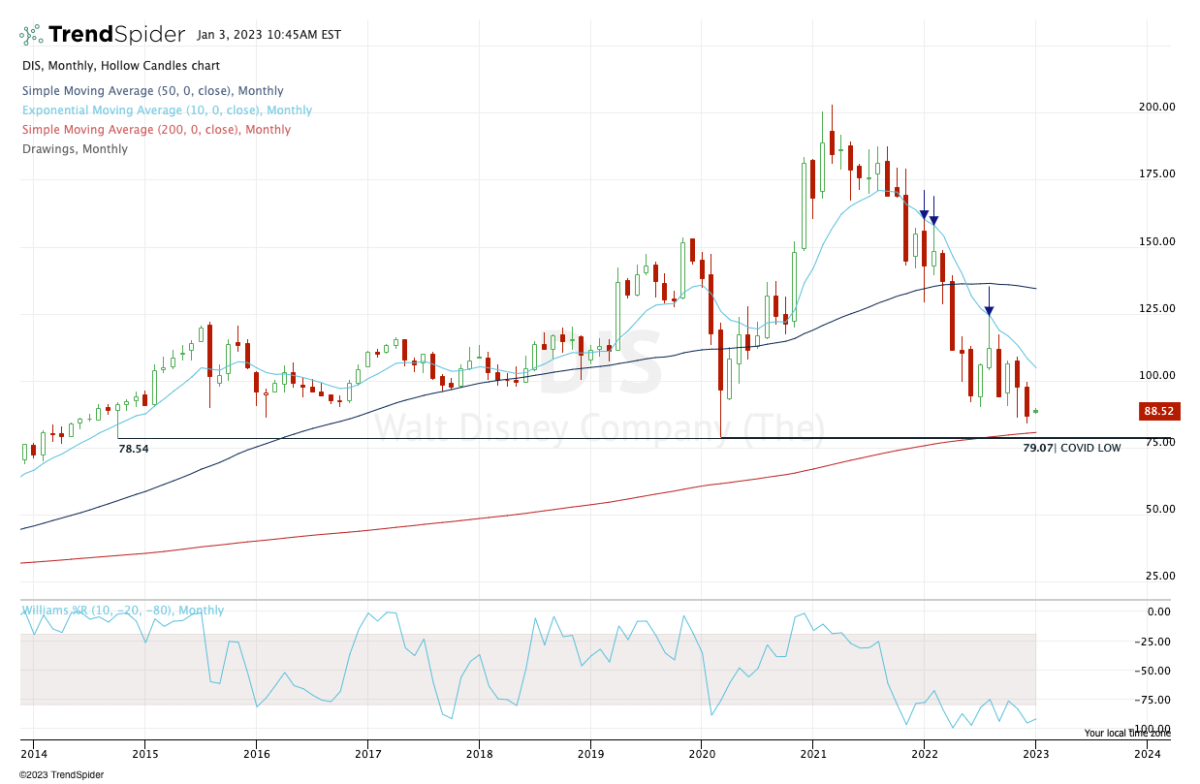Toggle the Exponential Moving Average (10) legend entry
The width and height of the screenshot is (1200, 784).
coord(166,110)
